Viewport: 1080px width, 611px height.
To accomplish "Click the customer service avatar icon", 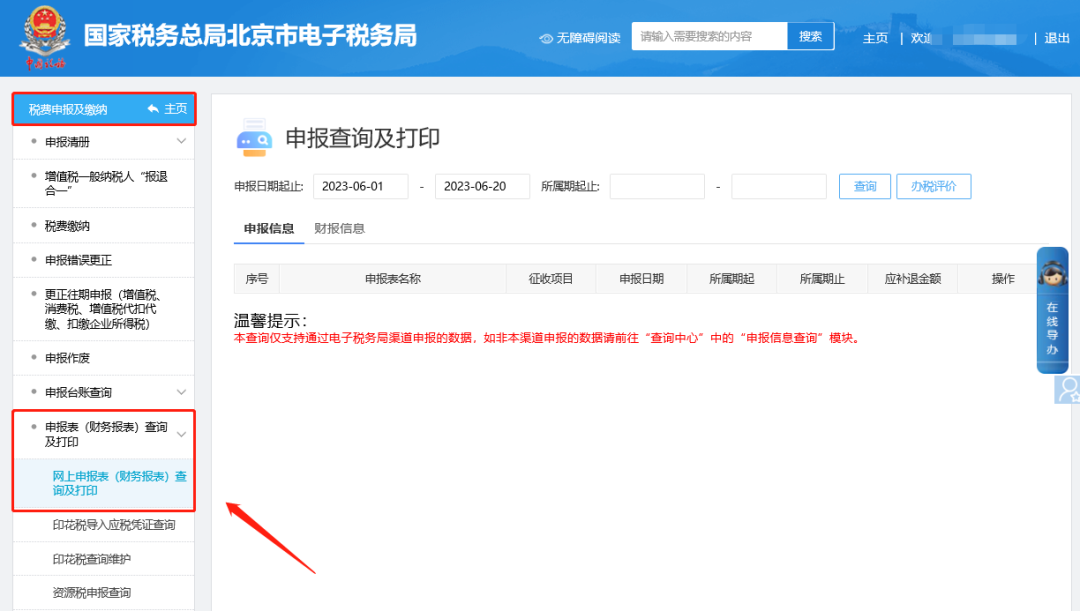I will click(x=1068, y=389).
